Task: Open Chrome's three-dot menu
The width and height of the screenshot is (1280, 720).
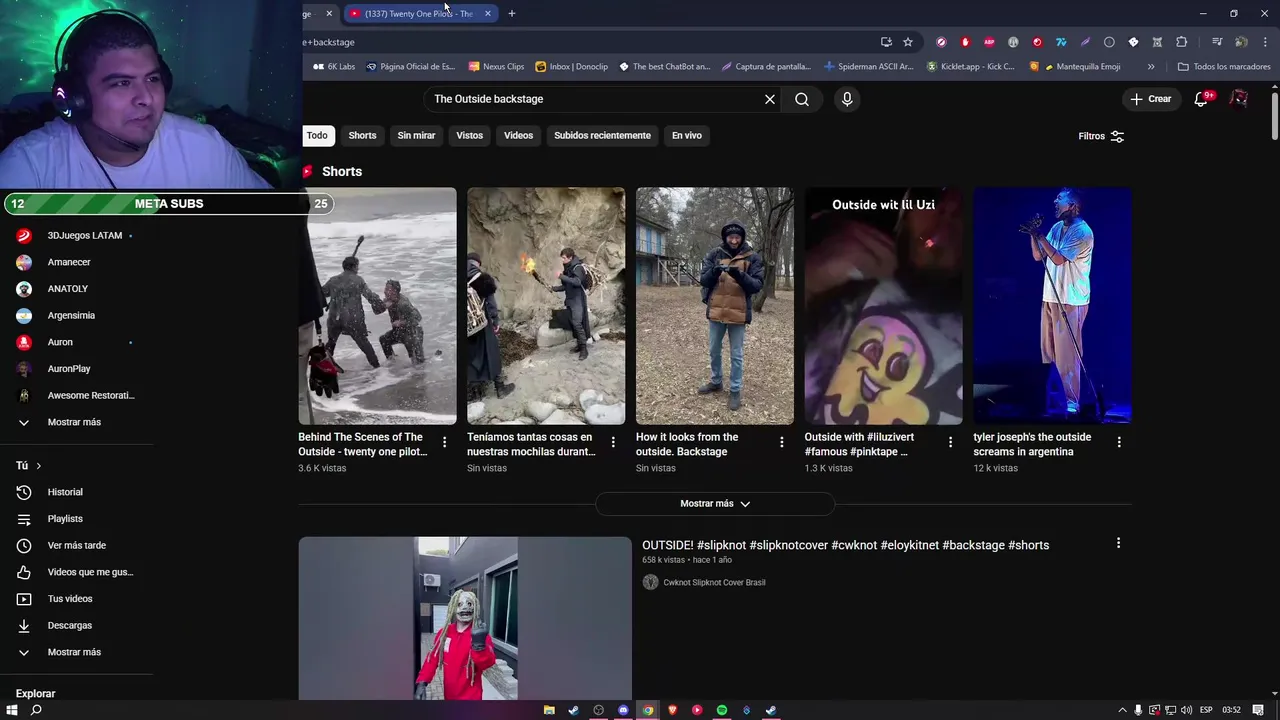Action: tap(1265, 42)
